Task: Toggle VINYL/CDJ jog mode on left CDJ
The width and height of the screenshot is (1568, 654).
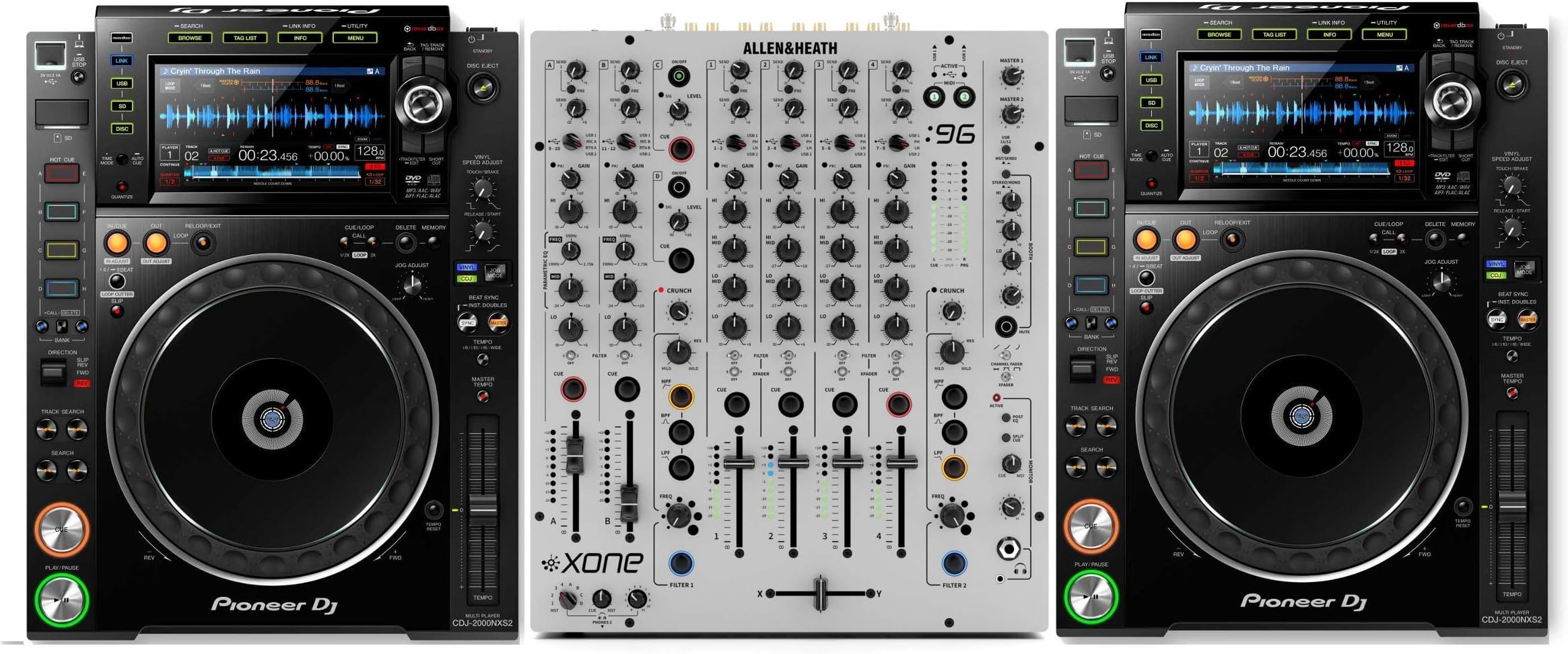Action: (x=495, y=272)
